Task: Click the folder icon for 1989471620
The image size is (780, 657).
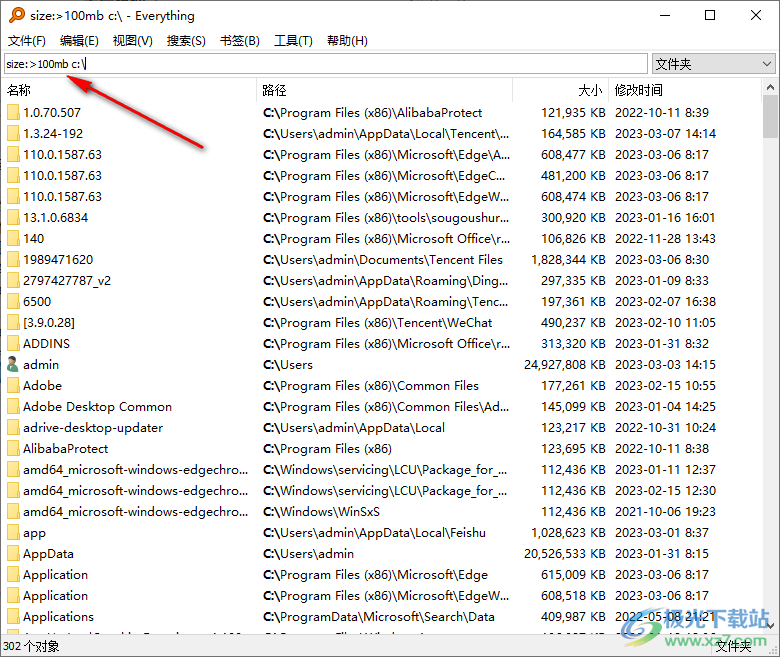Action: [13, 260]
